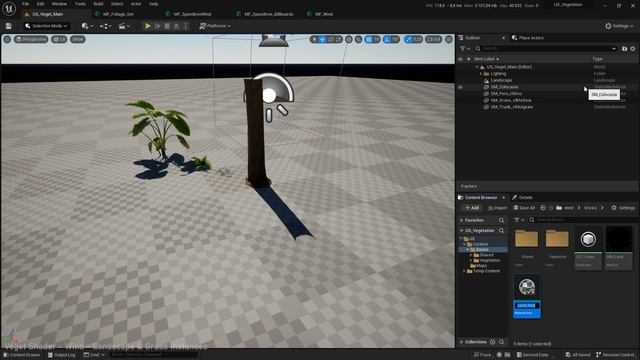This screenshot has width=640, height=360.
Task: Click the Outliner create folder icon
Action: 624,49
